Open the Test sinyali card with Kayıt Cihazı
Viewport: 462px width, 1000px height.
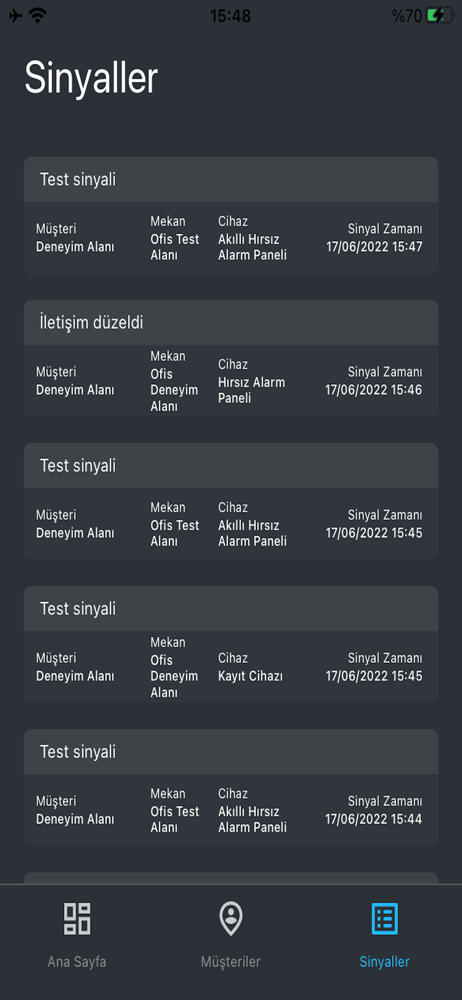click(x=231, y=645)
